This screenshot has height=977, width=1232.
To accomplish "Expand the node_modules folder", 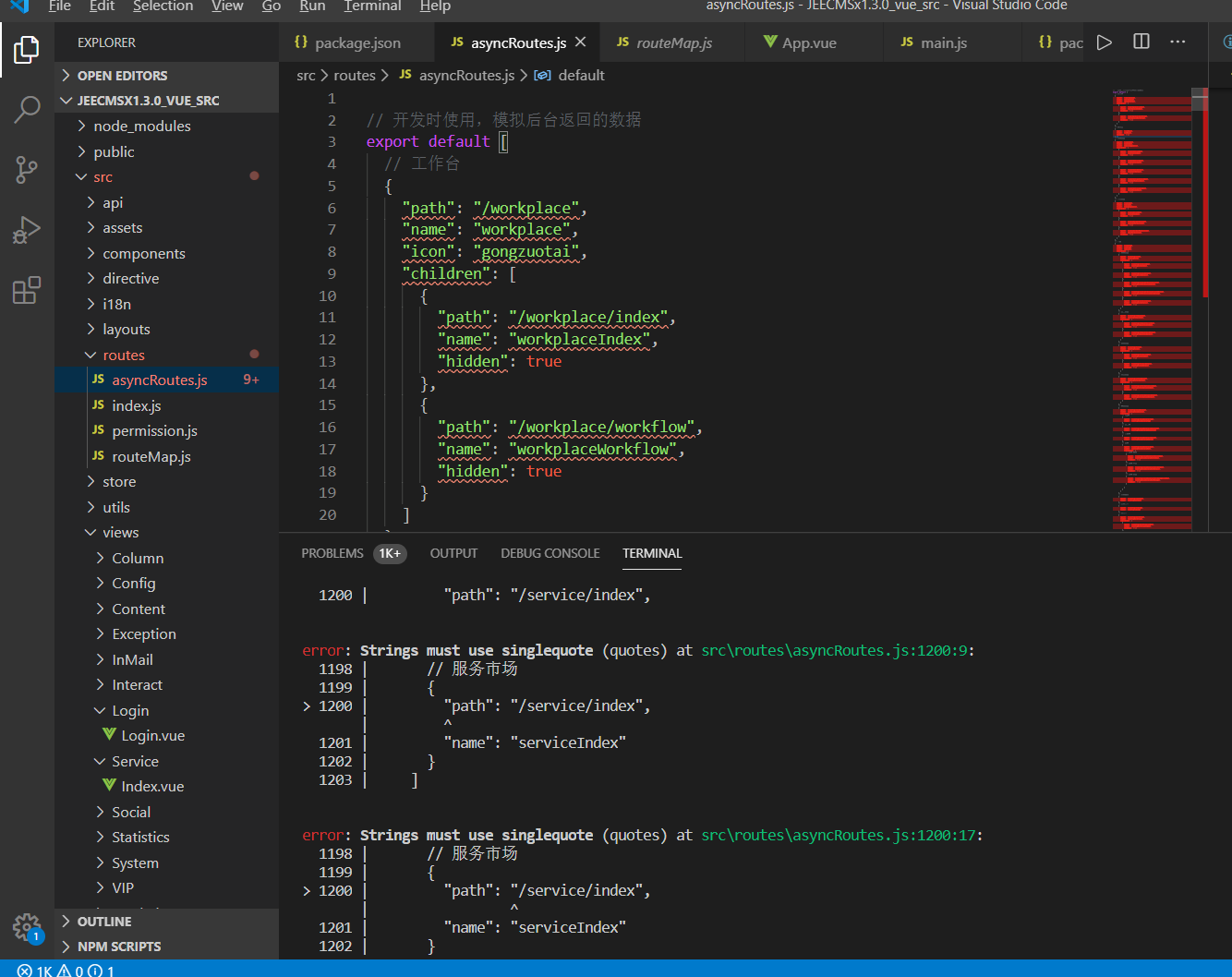I will [x=141, y=127].
